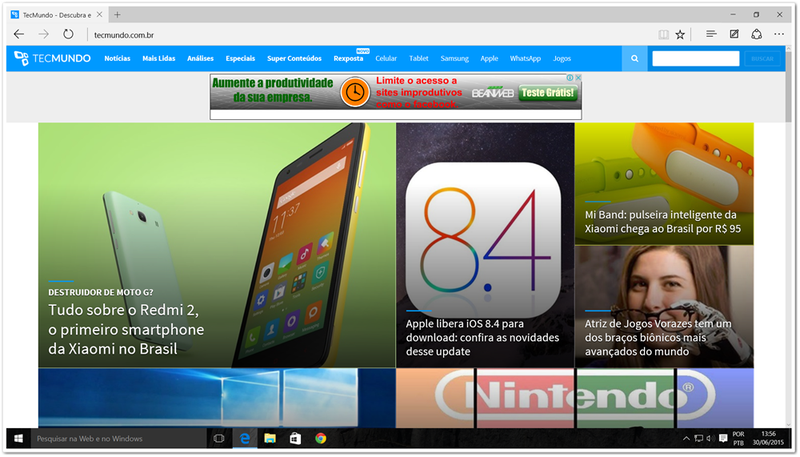This screenshot has height=457, width=800.
Task: Open Super Conteúdos menu item
Action: [294, 59]
